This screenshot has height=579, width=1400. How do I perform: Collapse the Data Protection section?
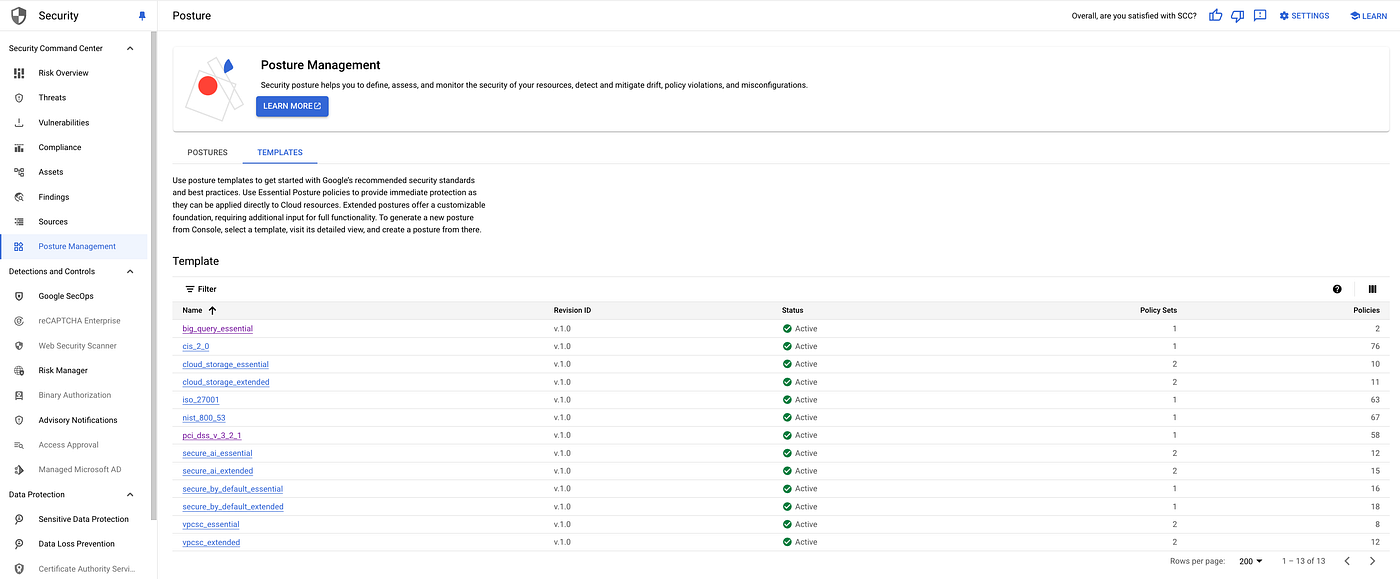click(x=130, y=494)
